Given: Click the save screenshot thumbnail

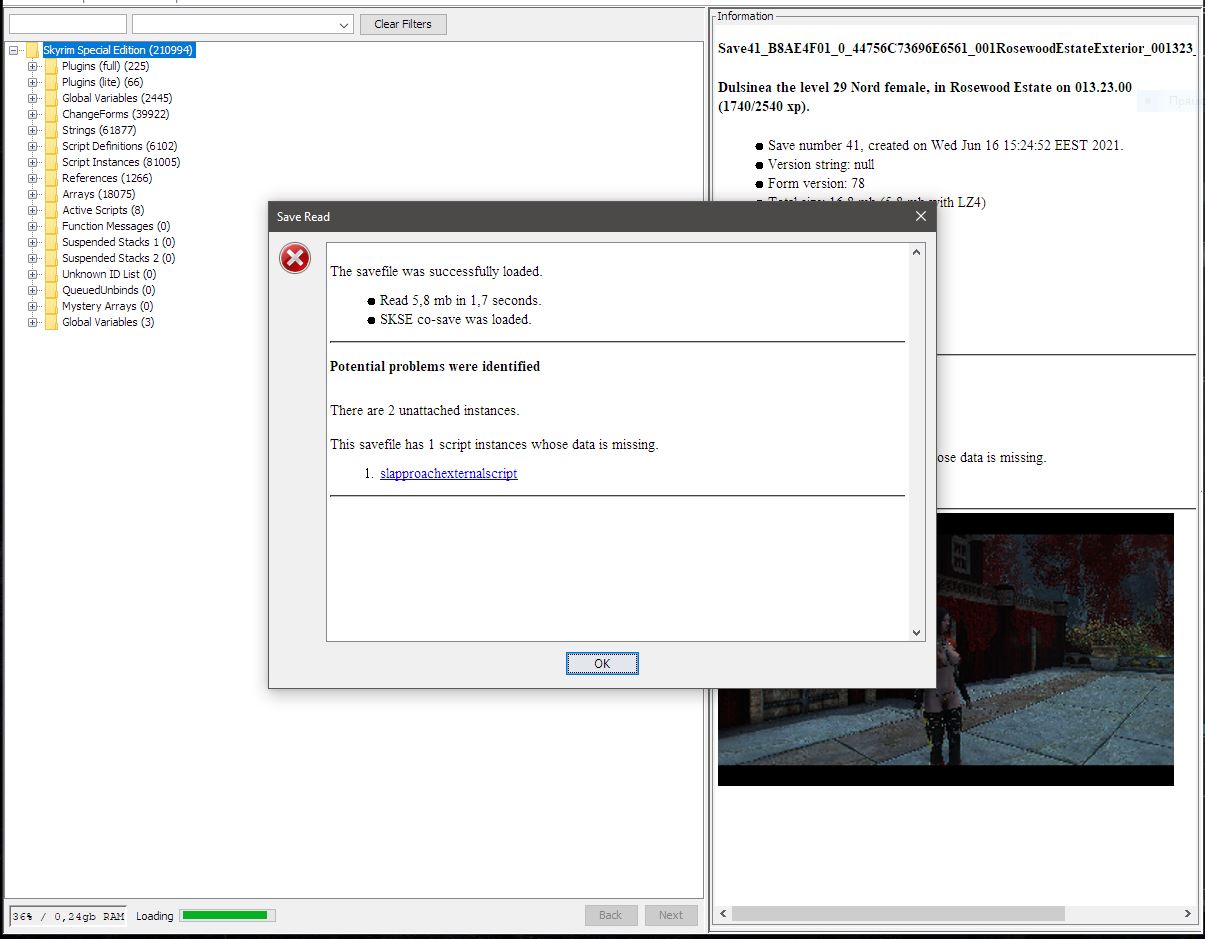Looking at the screenshot, I should tap(945, 649).
